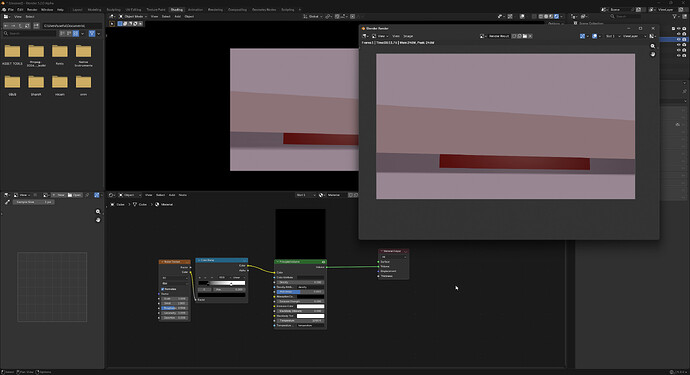Open the Edit menu
Image resolution: width=690 pixels, height=375 pixels.
tap(20, 9)
